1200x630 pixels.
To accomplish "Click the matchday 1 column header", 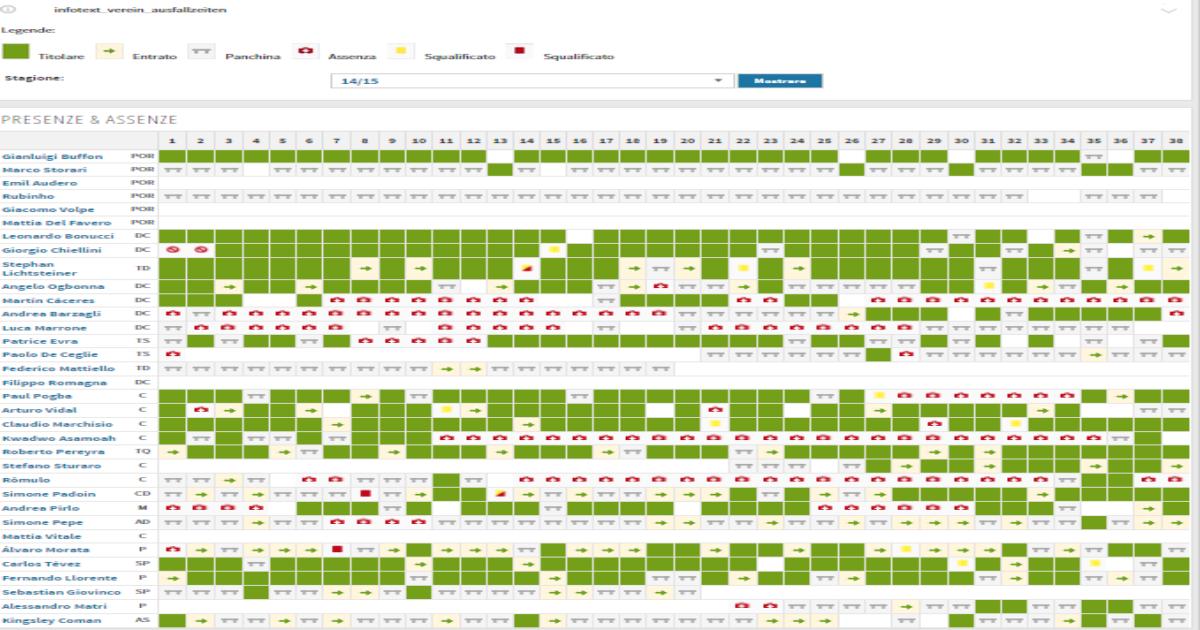I will coord(173,140).
